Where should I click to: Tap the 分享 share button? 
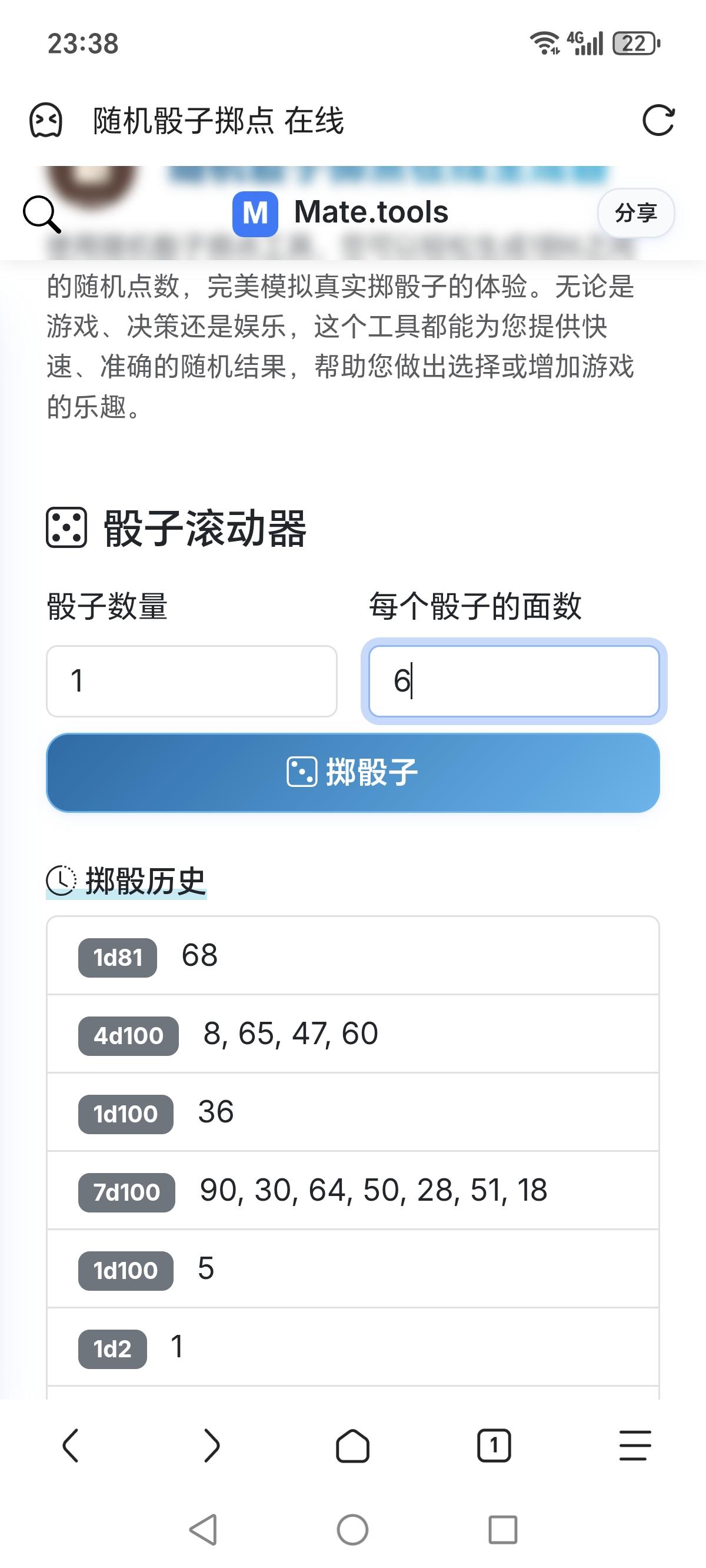(635, 213)
